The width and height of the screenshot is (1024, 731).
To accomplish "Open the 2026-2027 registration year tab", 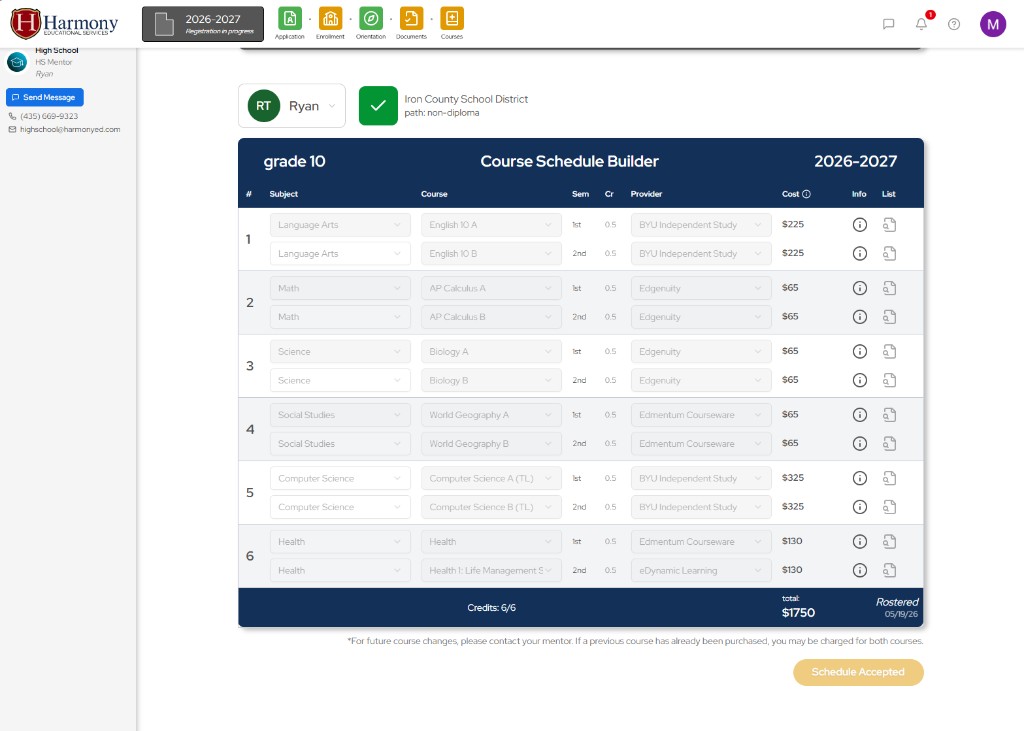I will [203, 24].
